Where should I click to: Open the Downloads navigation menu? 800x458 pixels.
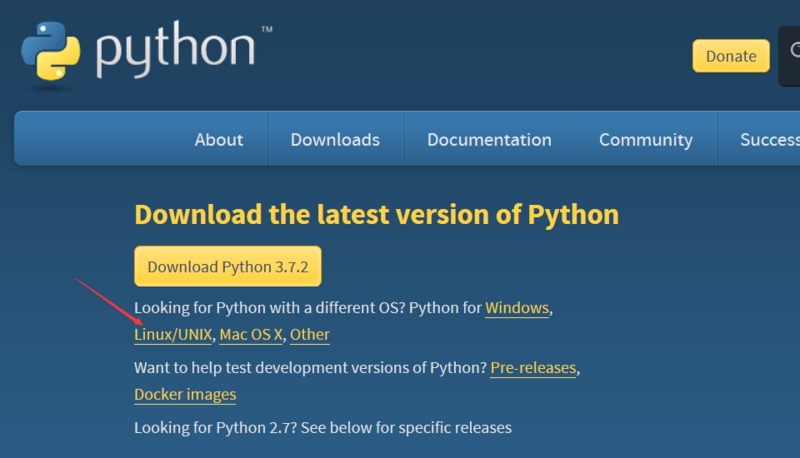(x=335, y=140)
